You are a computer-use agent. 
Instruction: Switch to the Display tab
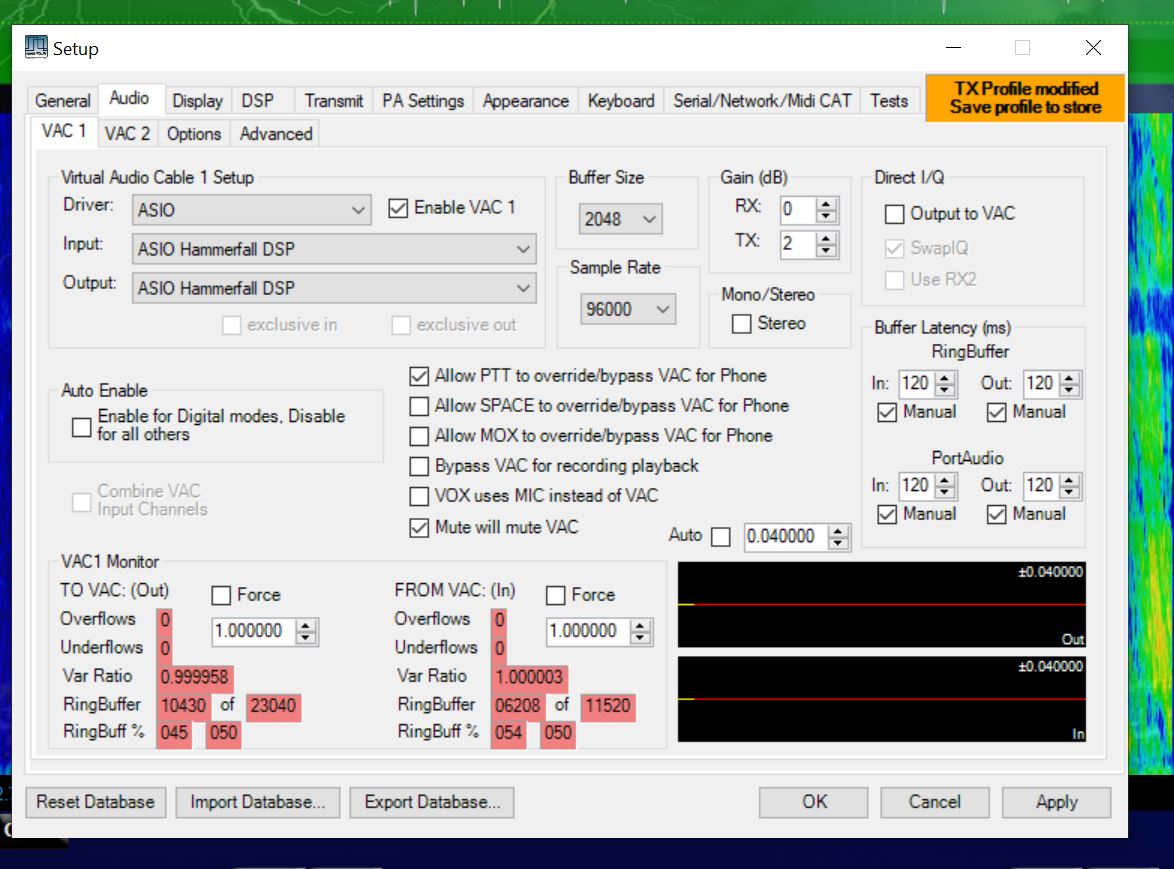click(x=198, y=100)
